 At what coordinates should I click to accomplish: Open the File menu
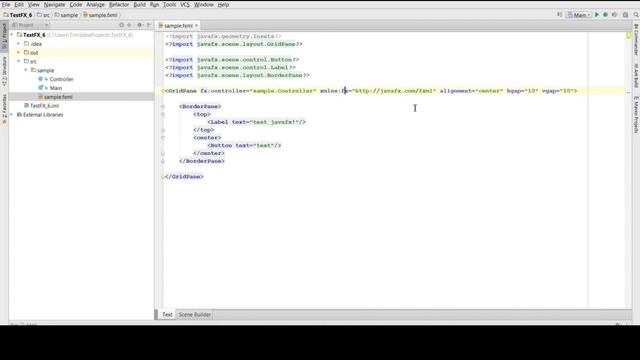[6, 4]
